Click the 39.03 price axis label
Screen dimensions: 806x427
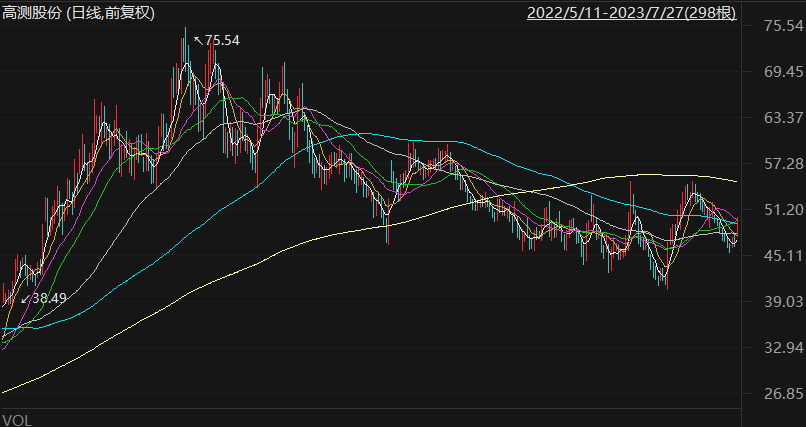tap(784, 302)
